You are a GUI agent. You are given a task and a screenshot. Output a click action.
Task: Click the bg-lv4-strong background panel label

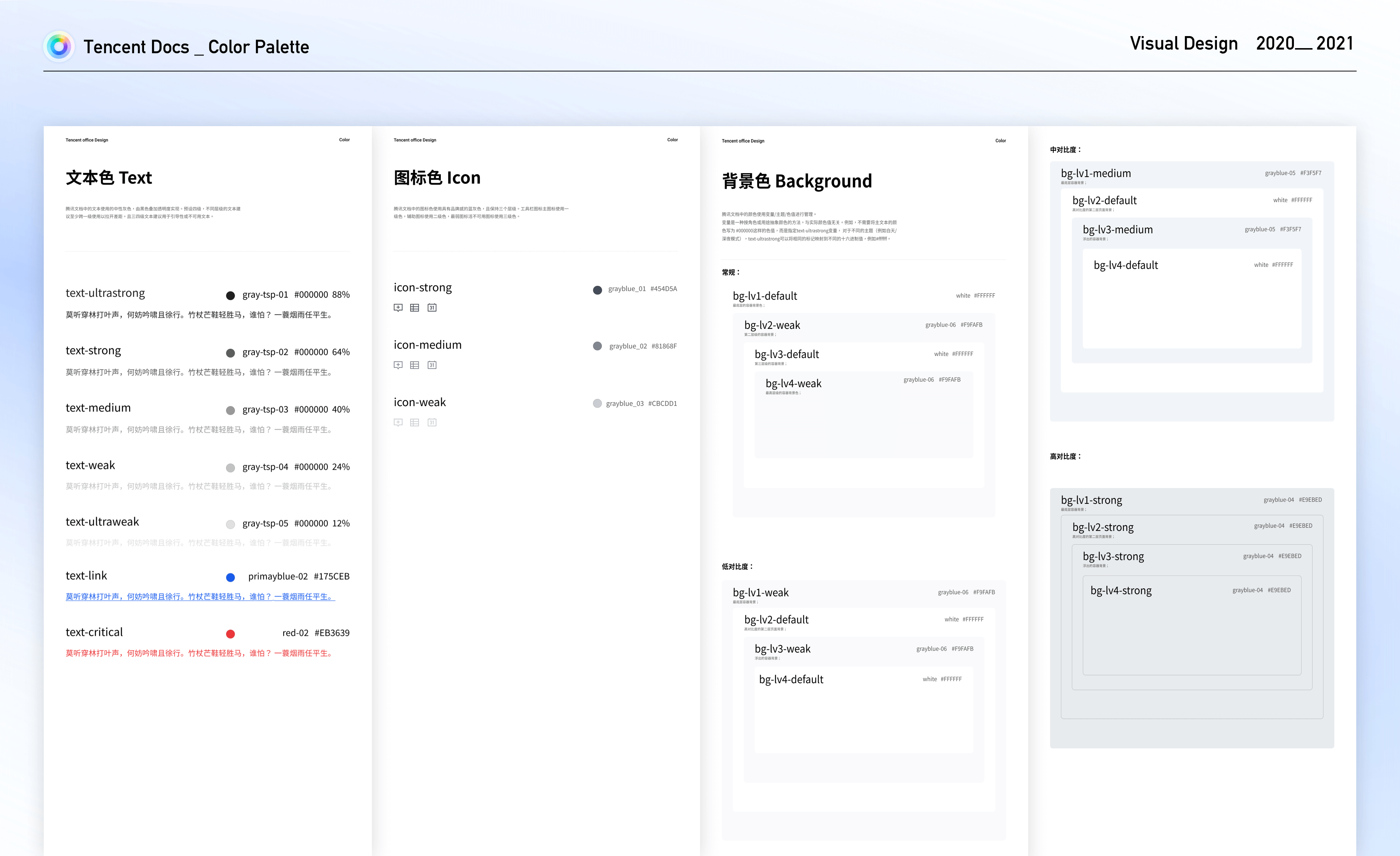coord(1120,591)
